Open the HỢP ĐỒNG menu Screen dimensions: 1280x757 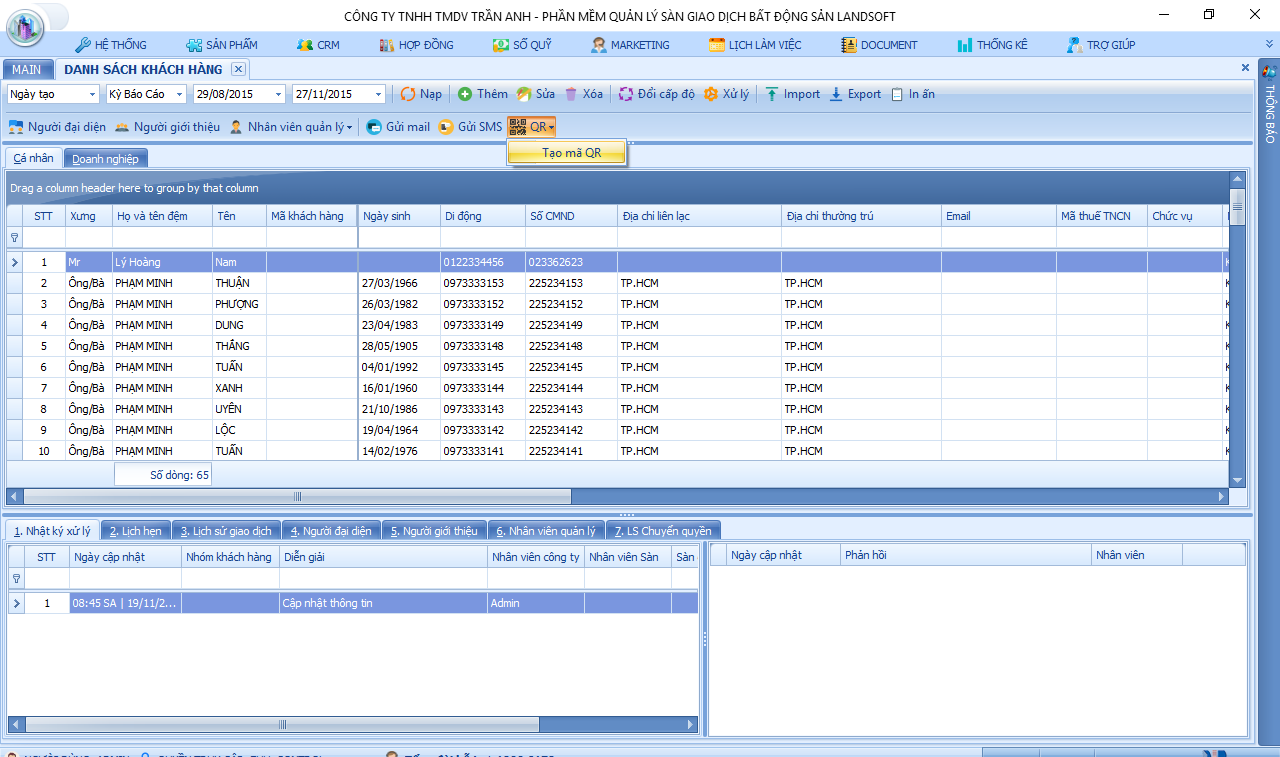pos(417,45)
